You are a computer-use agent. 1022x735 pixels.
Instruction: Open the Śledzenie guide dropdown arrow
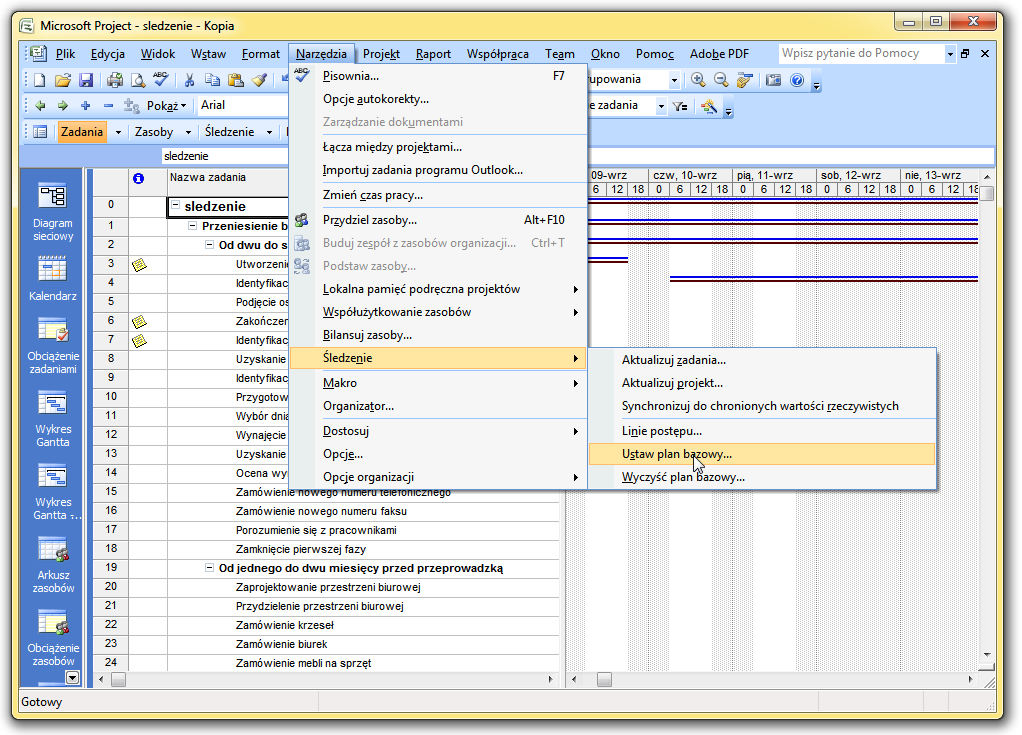click(x=269, y=132)
